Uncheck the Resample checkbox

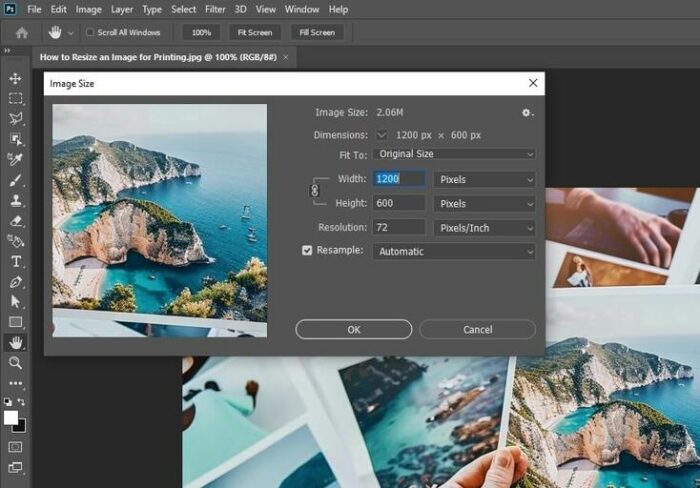[x=307, y=250]
